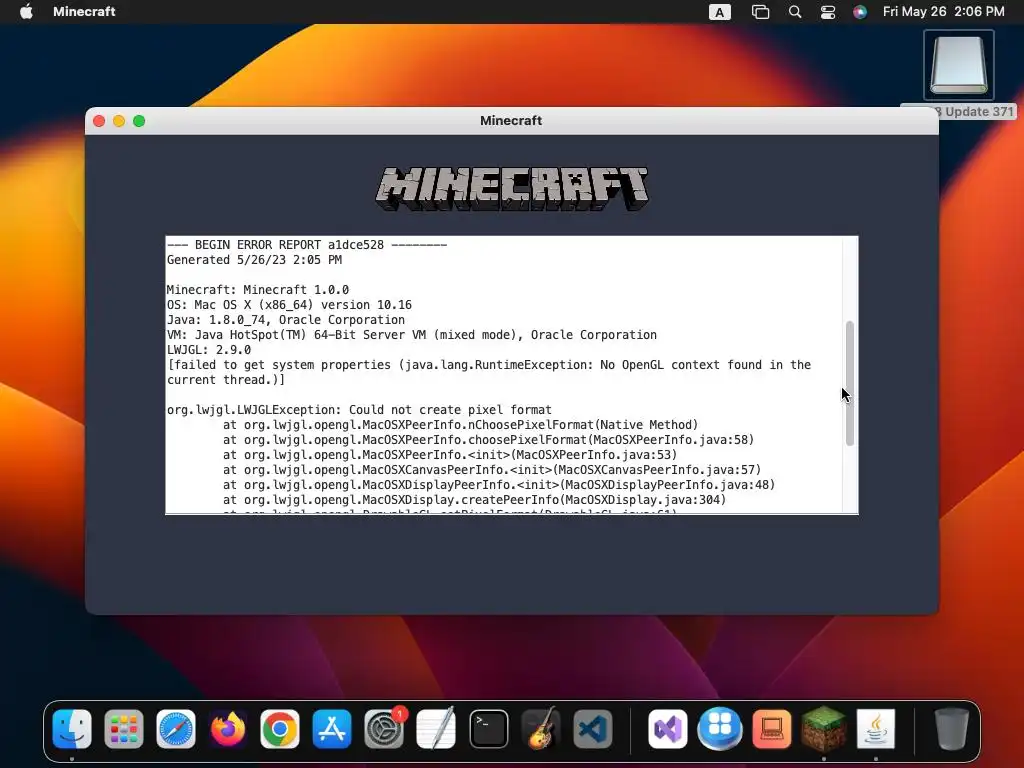Click the 'Java: 1.8.0_74, Oracle Corporation' line
This screenshot has height=768, width=1024.
click(x=286, y=320)
